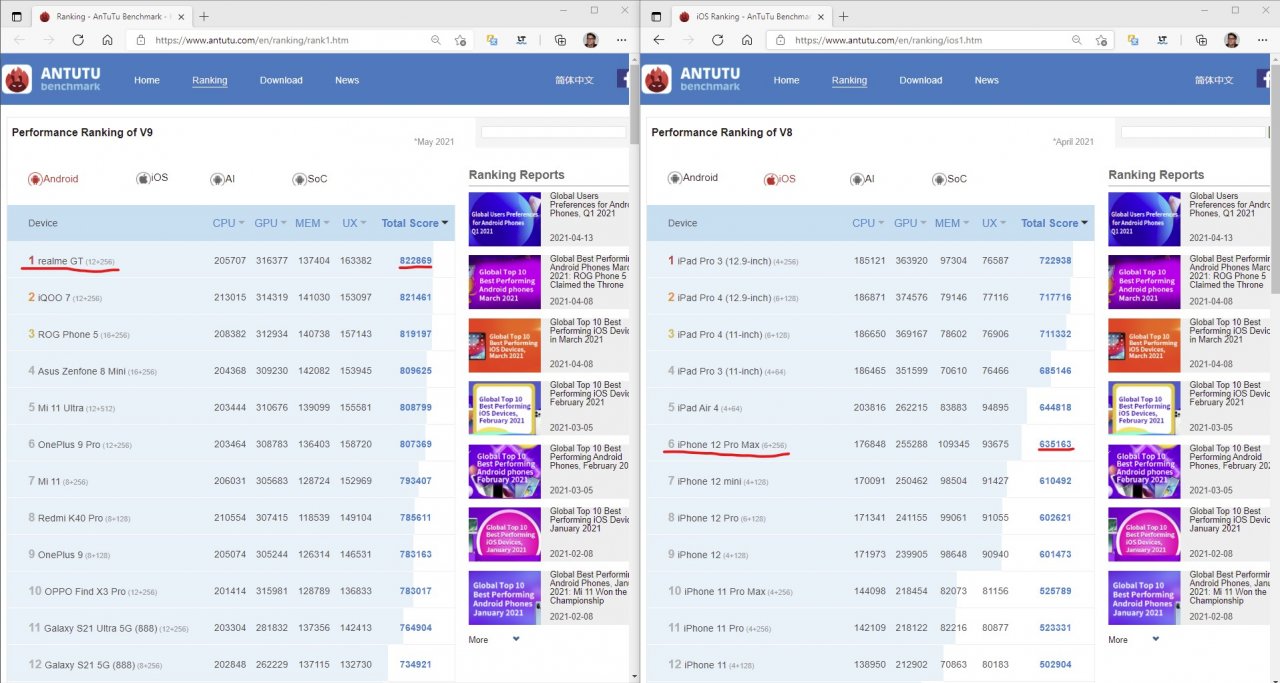Screen dimensions: 1280x683
Task: Sort by GPU column in left window
Action: [270, 223]
